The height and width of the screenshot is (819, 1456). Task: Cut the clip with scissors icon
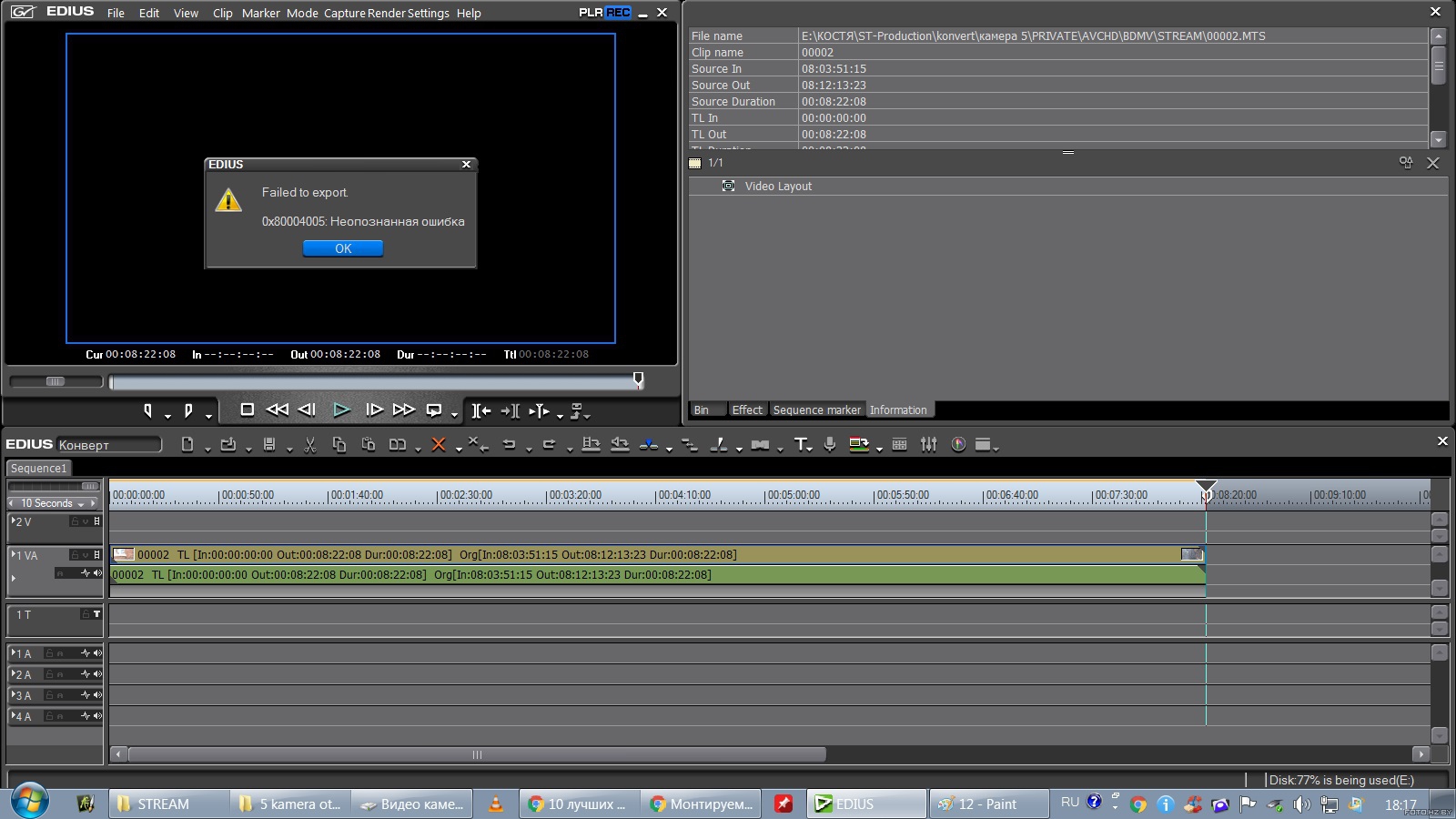(x=310, y=444)
